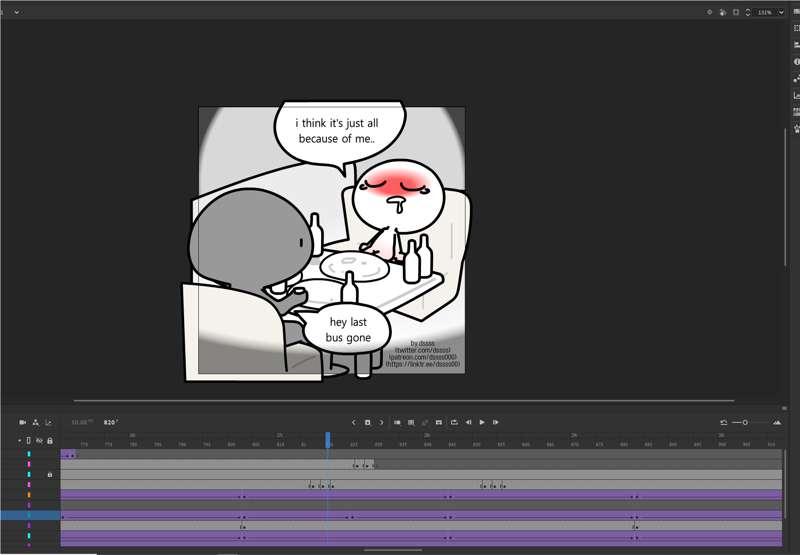Go to previous keyframe arrow
This screenshot has height=555, width=800.
coord(354,422)
